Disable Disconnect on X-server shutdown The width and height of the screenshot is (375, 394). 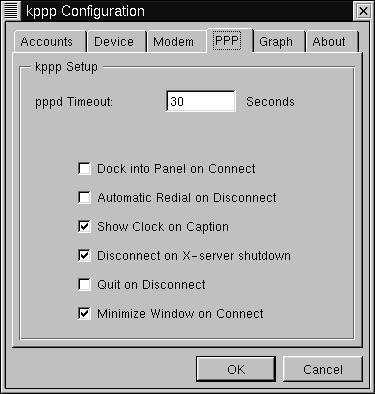(84, 256)
